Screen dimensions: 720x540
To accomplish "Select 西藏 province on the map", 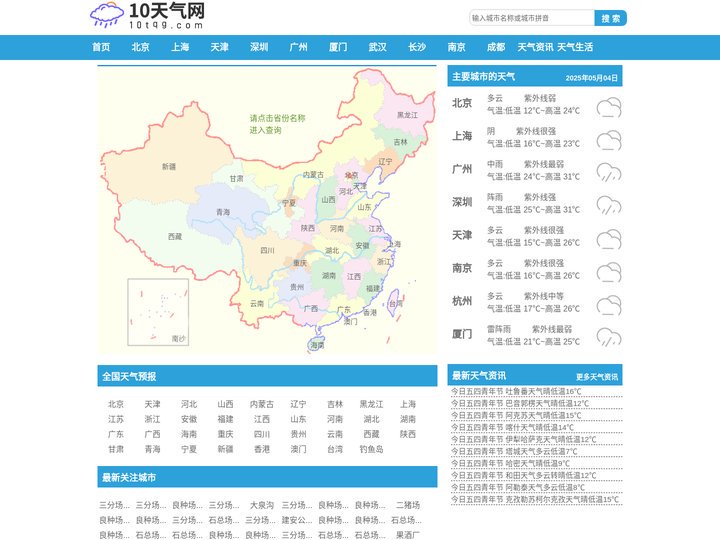I will point(175,236).
